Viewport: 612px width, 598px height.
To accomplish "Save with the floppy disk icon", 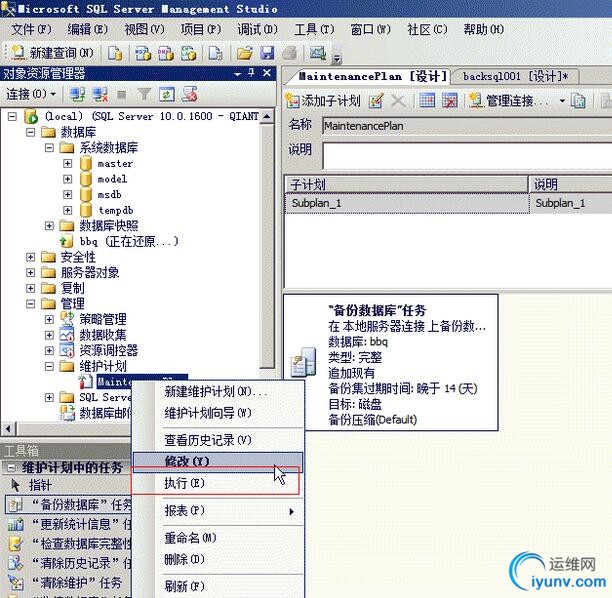I will 267,53.
